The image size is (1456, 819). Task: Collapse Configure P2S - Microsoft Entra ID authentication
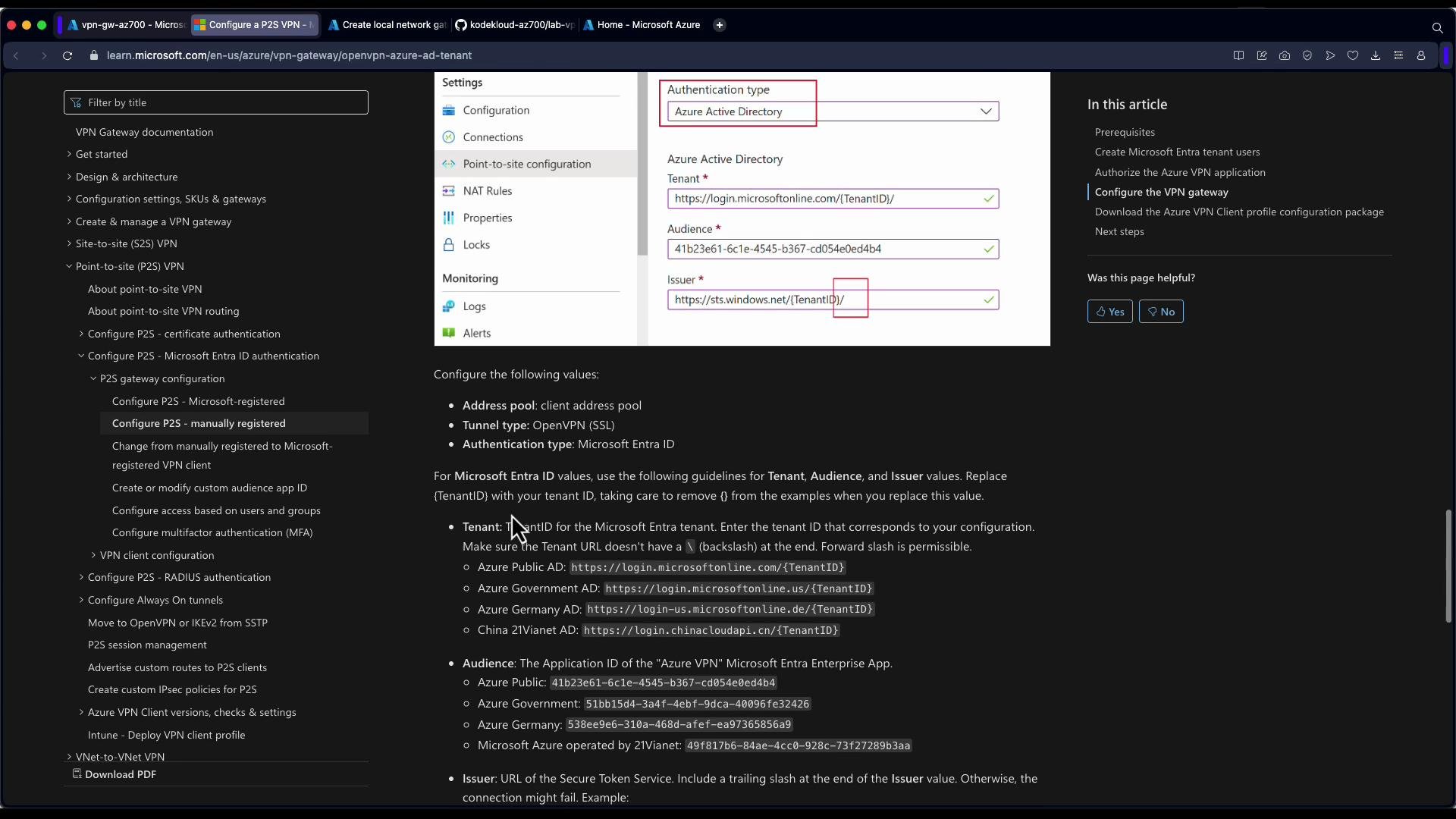[81, 356]
